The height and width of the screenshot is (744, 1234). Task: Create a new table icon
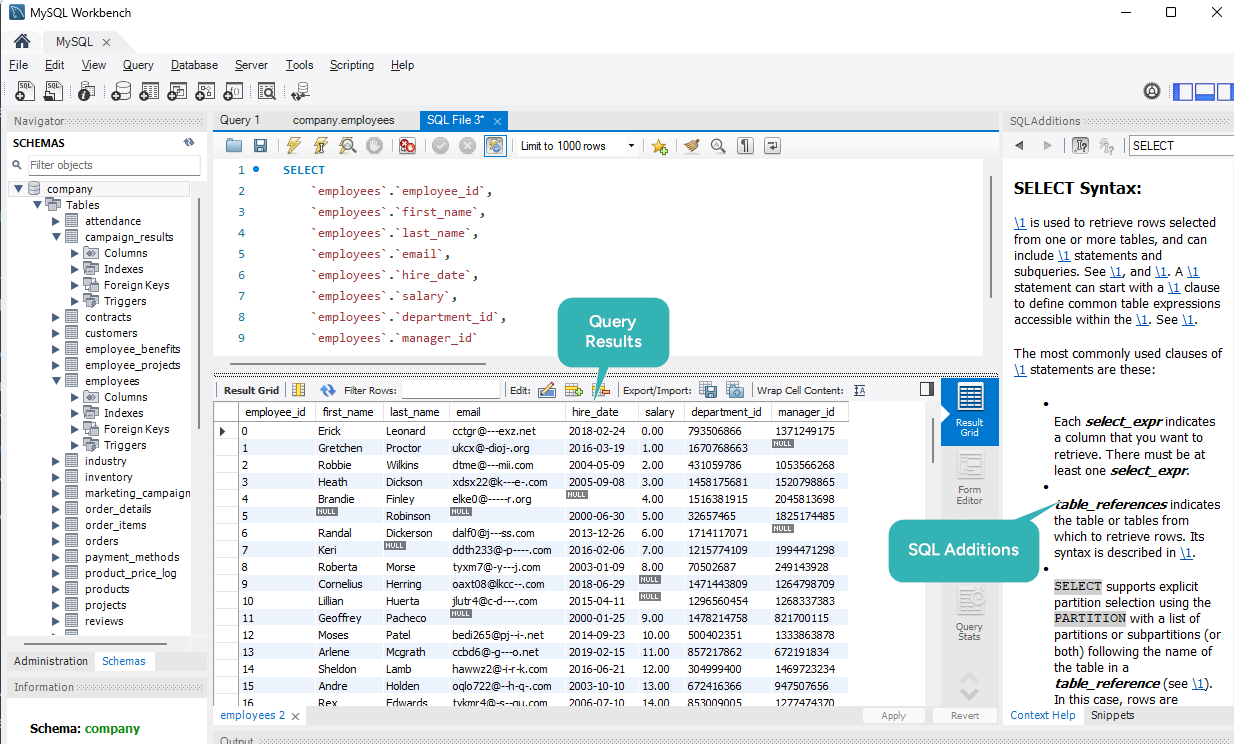pyautogui.click(x=149, y=91)
